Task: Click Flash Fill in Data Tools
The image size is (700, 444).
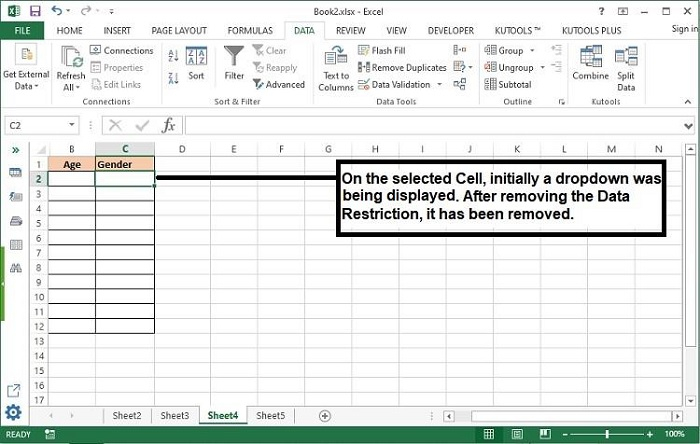Action: click(x=382, y=50)
